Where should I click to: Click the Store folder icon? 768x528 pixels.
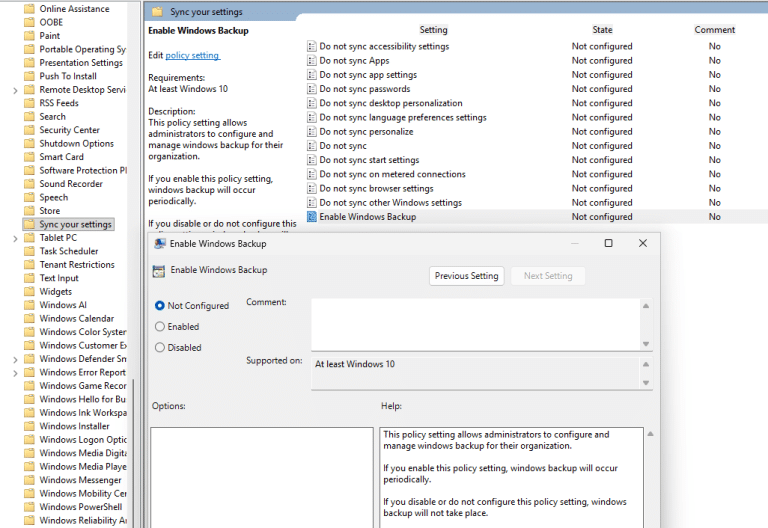pos(29,211)
